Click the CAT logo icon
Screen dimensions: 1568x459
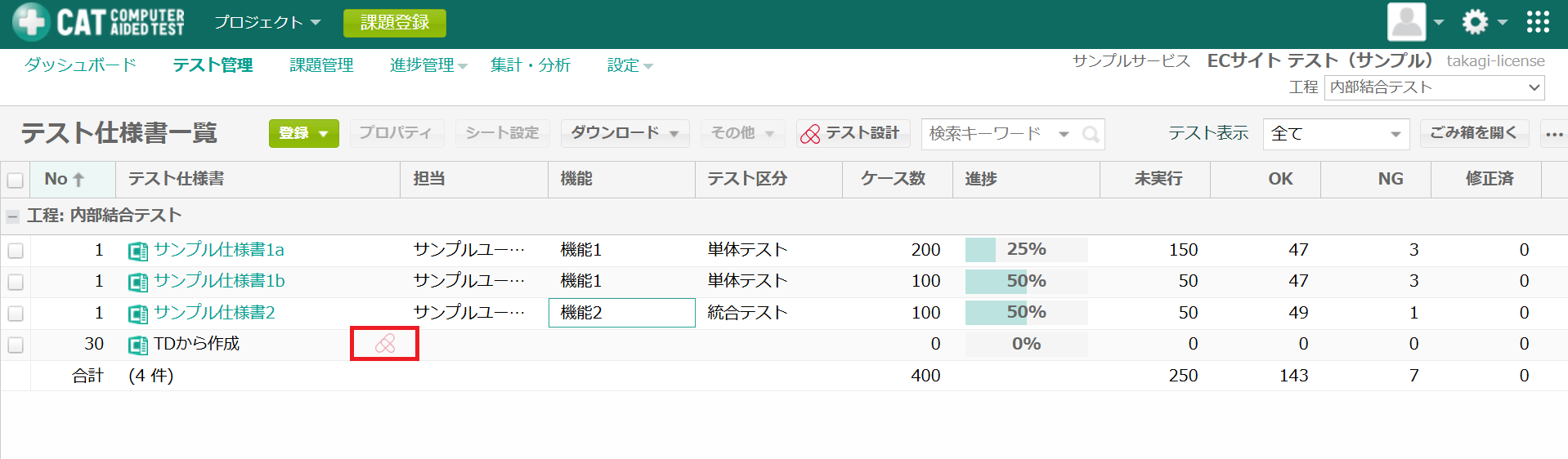(x=31, y=22)
